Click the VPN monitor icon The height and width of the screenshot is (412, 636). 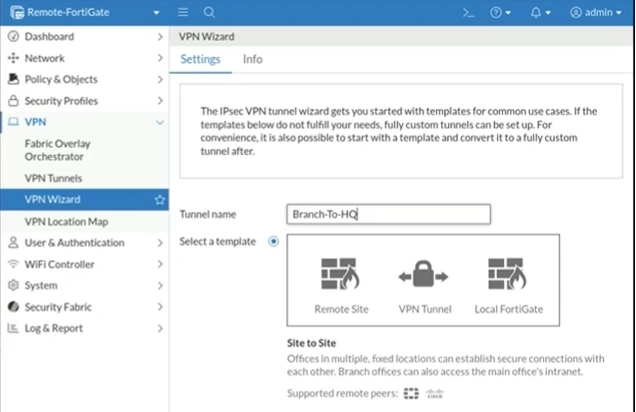click(x=13, y=122)
